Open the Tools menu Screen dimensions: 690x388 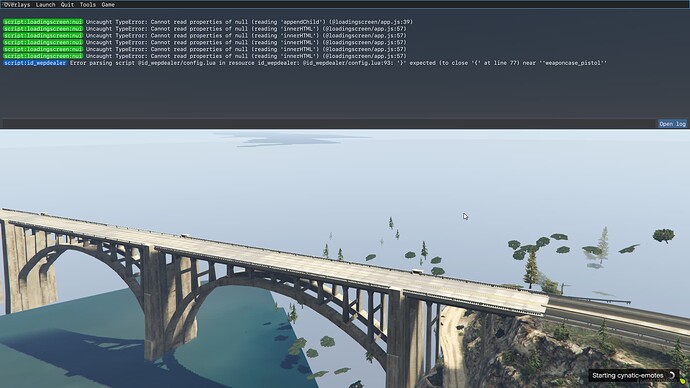coord(88,4)
